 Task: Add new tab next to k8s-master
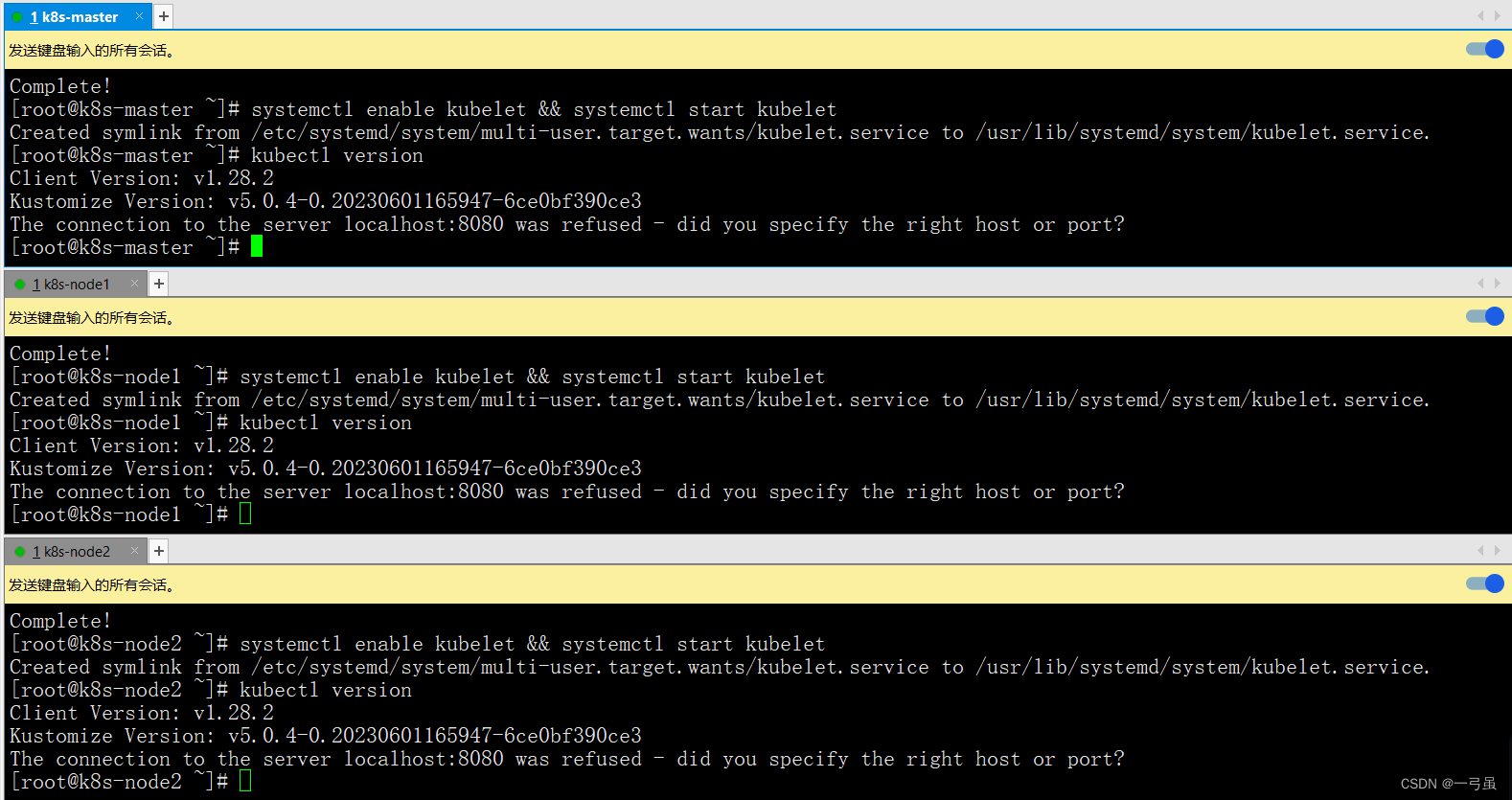coord(164,16)
